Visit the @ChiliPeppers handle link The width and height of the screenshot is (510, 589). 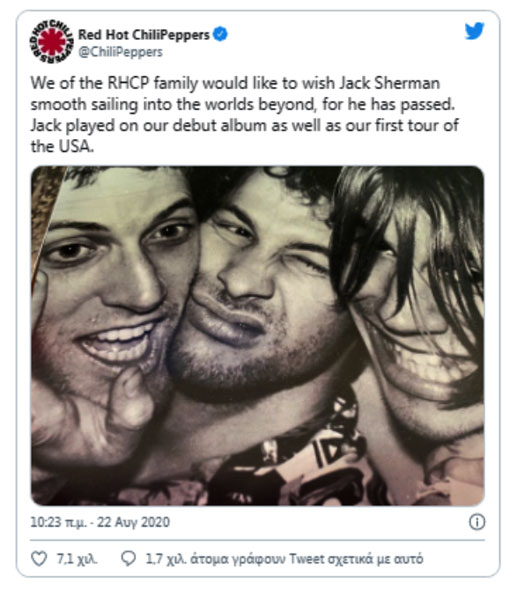click(x=121, y=52)
